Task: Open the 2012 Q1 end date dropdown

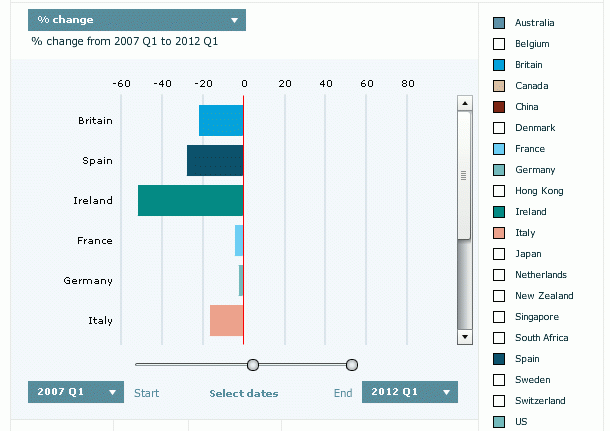Action: click(409, 393)
